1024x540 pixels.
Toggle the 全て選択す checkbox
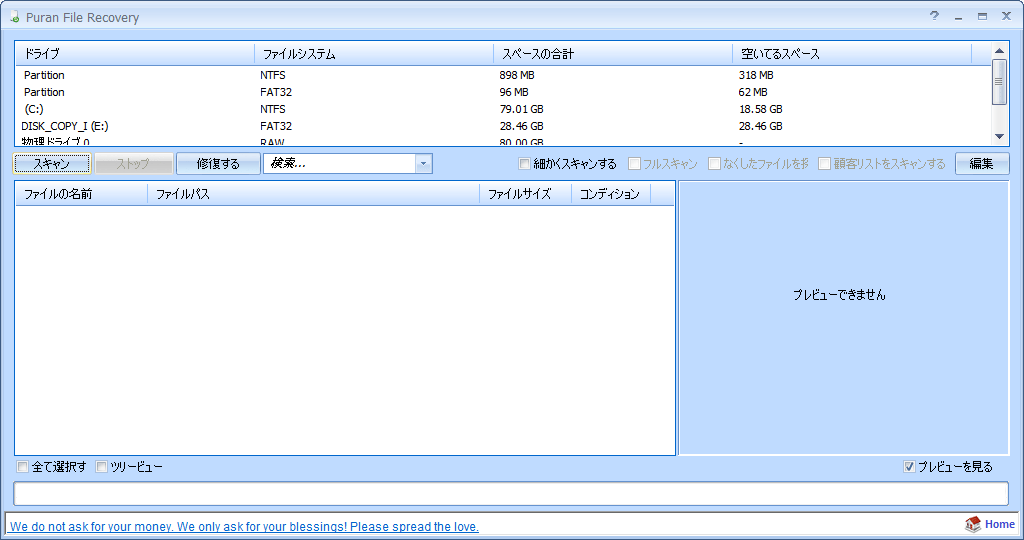point(23,467)
